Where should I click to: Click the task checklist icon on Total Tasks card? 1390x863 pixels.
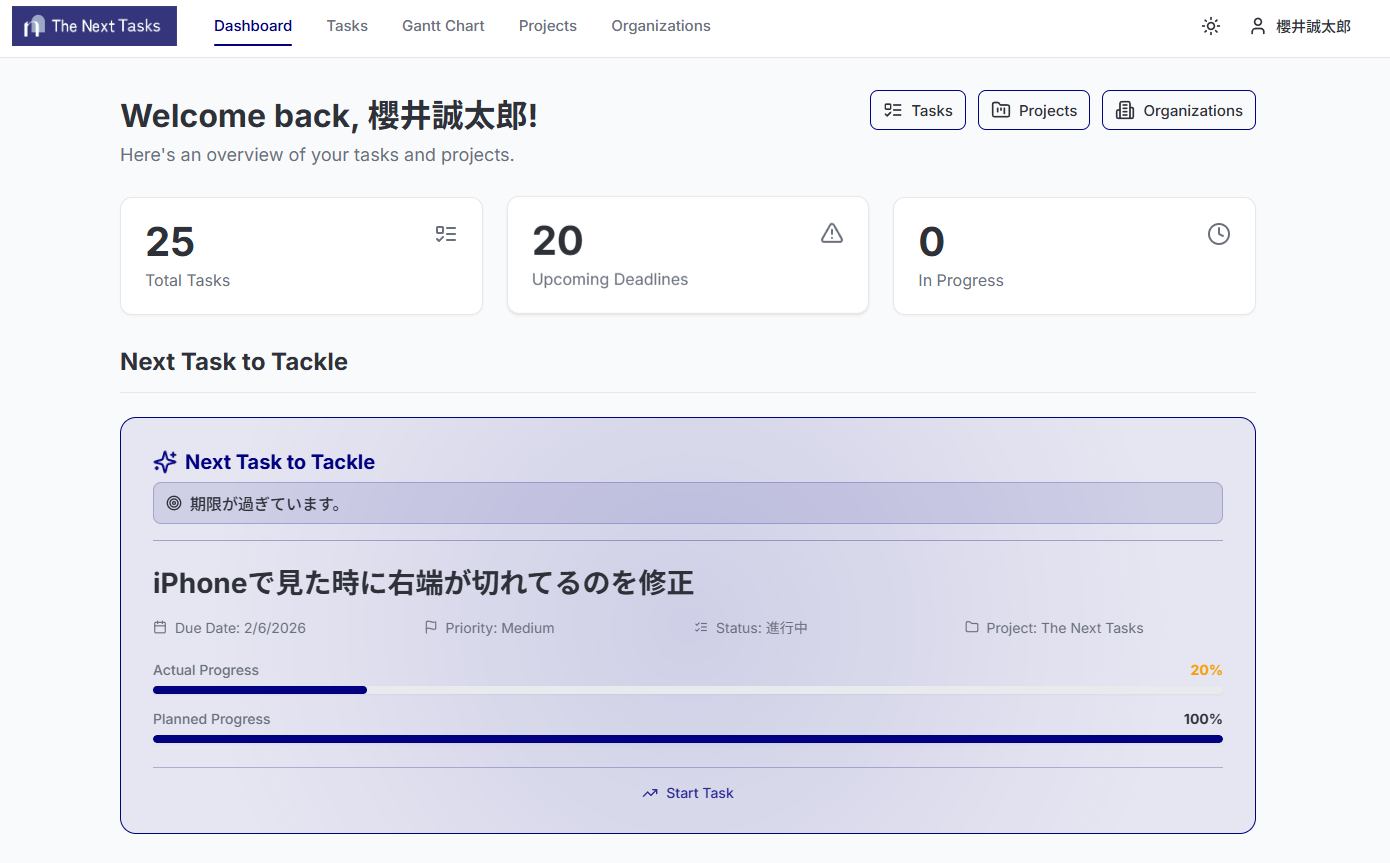446,233
